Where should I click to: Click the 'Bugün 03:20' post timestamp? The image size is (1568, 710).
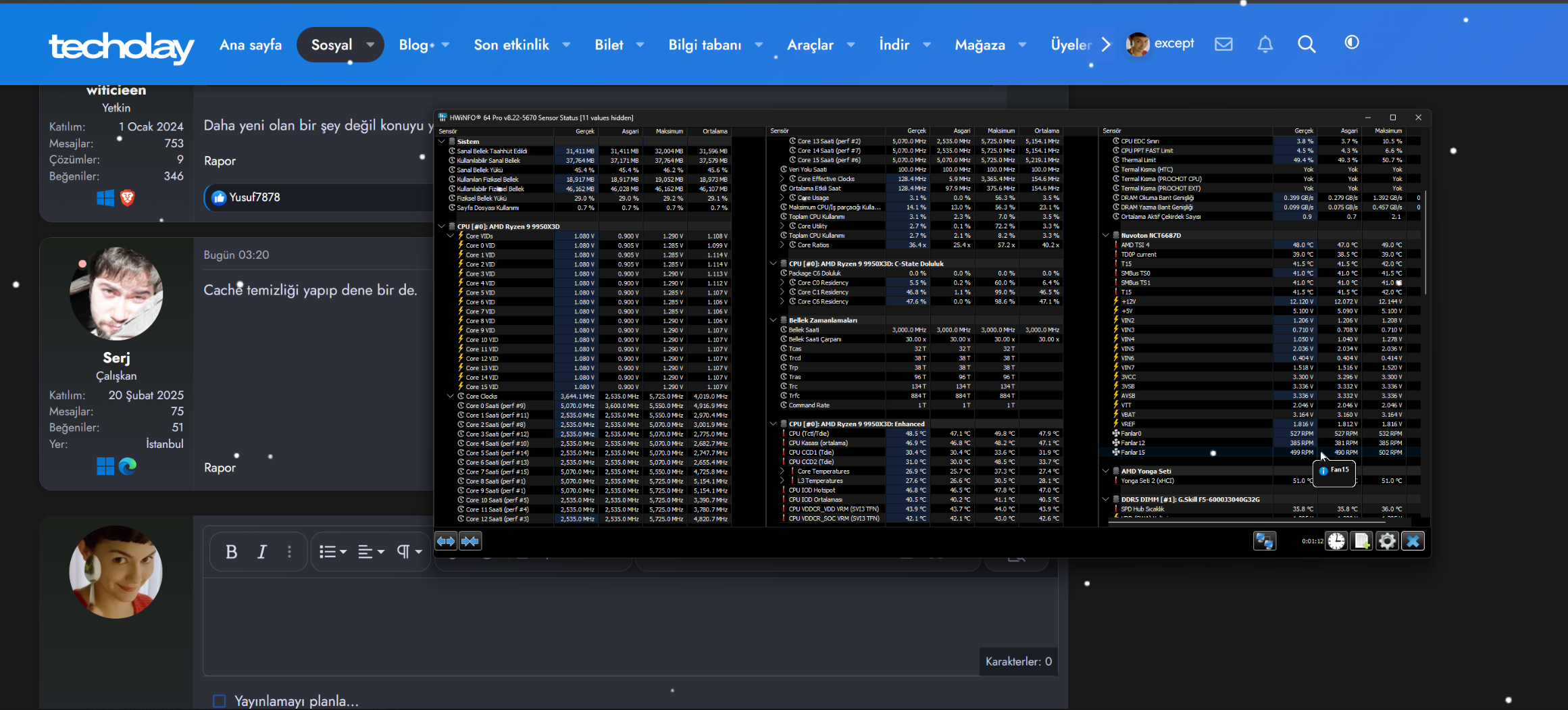point(236,255)
